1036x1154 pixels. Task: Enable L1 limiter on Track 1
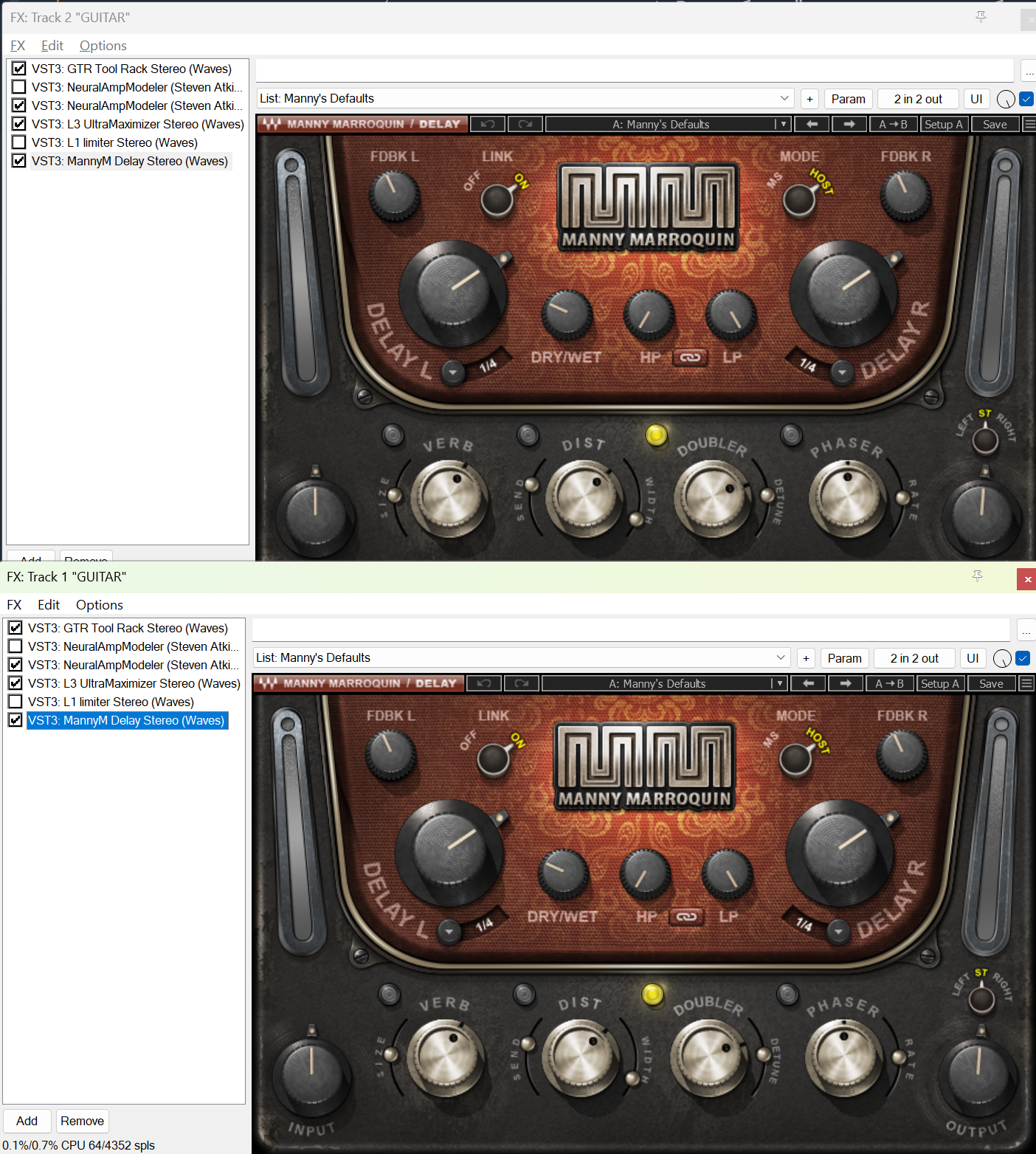point(15,702)
